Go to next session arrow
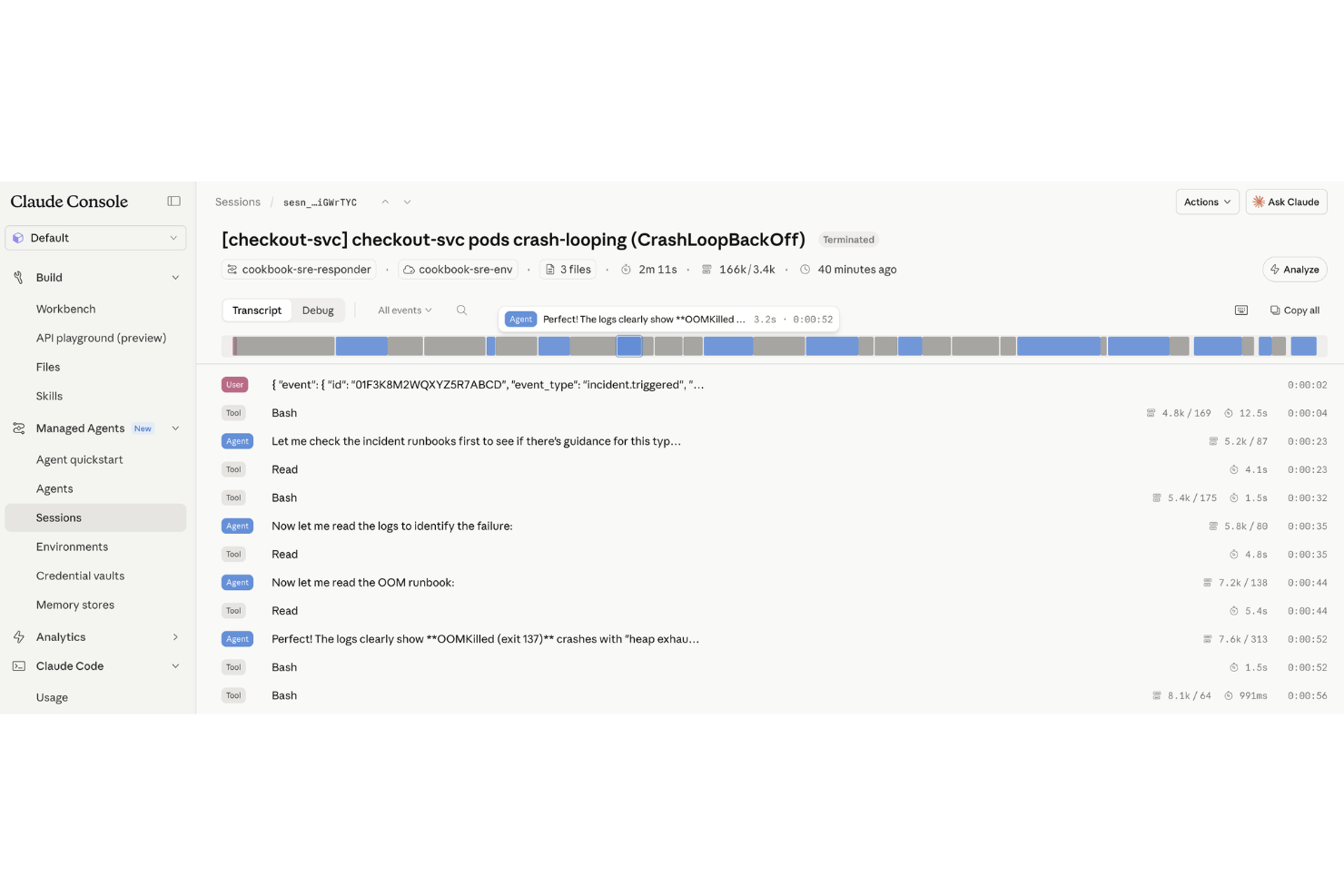1344x896 pixels. pos(407,202)
